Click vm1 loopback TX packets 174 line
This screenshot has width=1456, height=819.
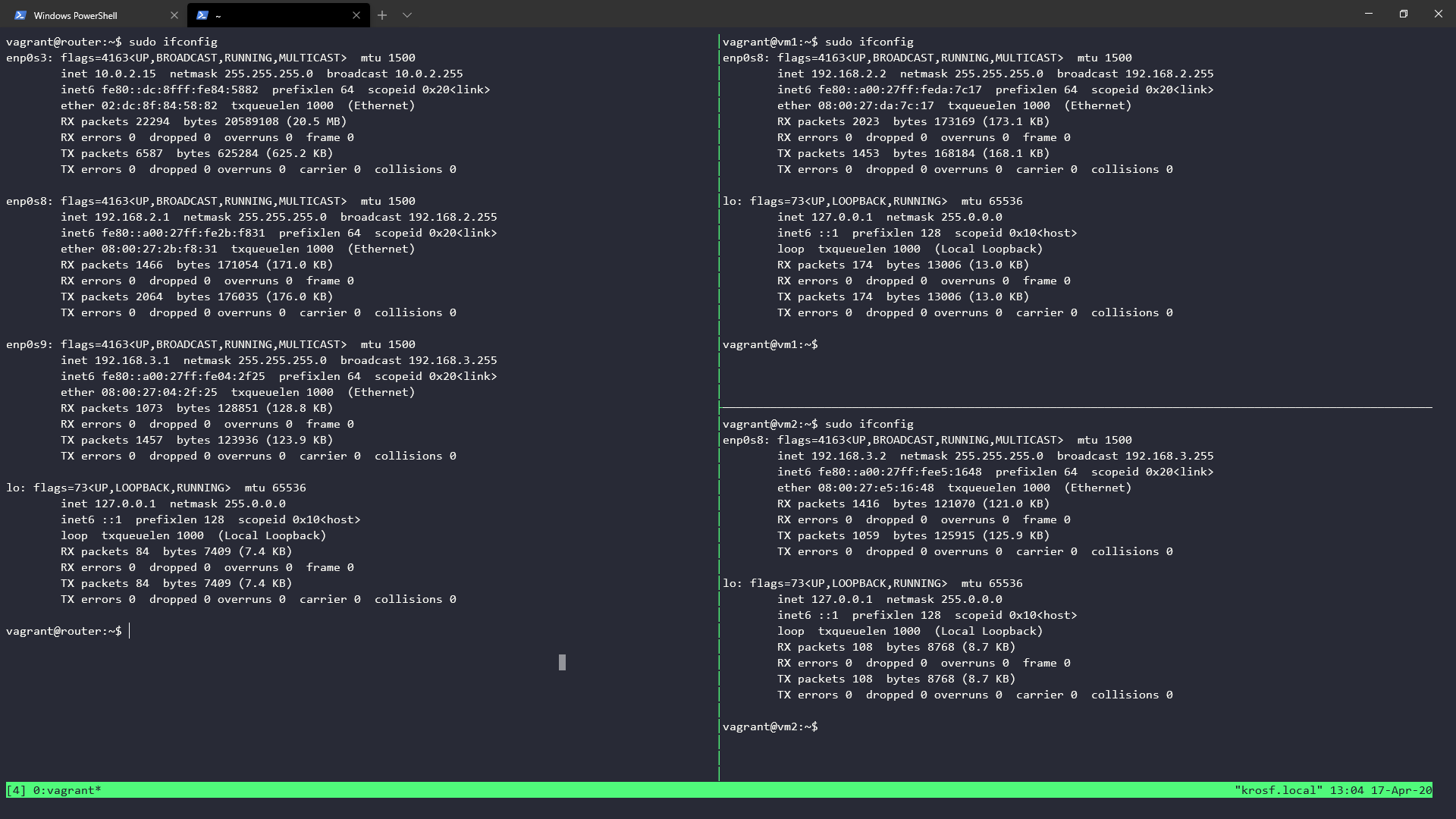point(903,297)
